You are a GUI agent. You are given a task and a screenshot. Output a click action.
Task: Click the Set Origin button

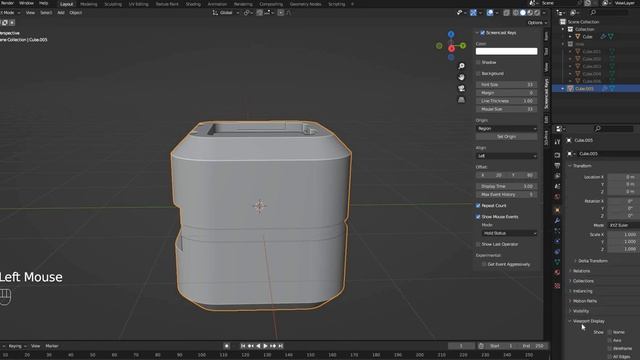507,137
